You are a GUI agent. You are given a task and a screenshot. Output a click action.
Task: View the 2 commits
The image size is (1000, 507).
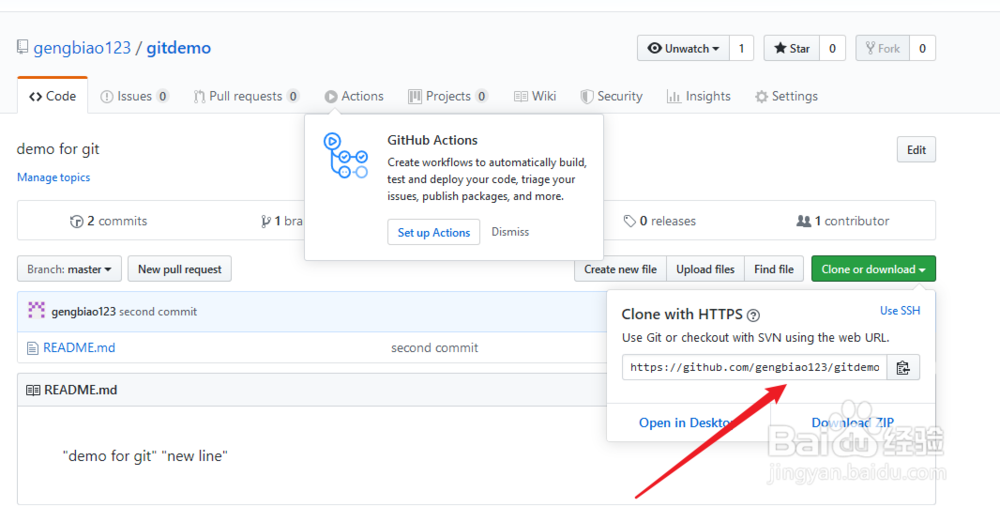[x=108, y=221]
